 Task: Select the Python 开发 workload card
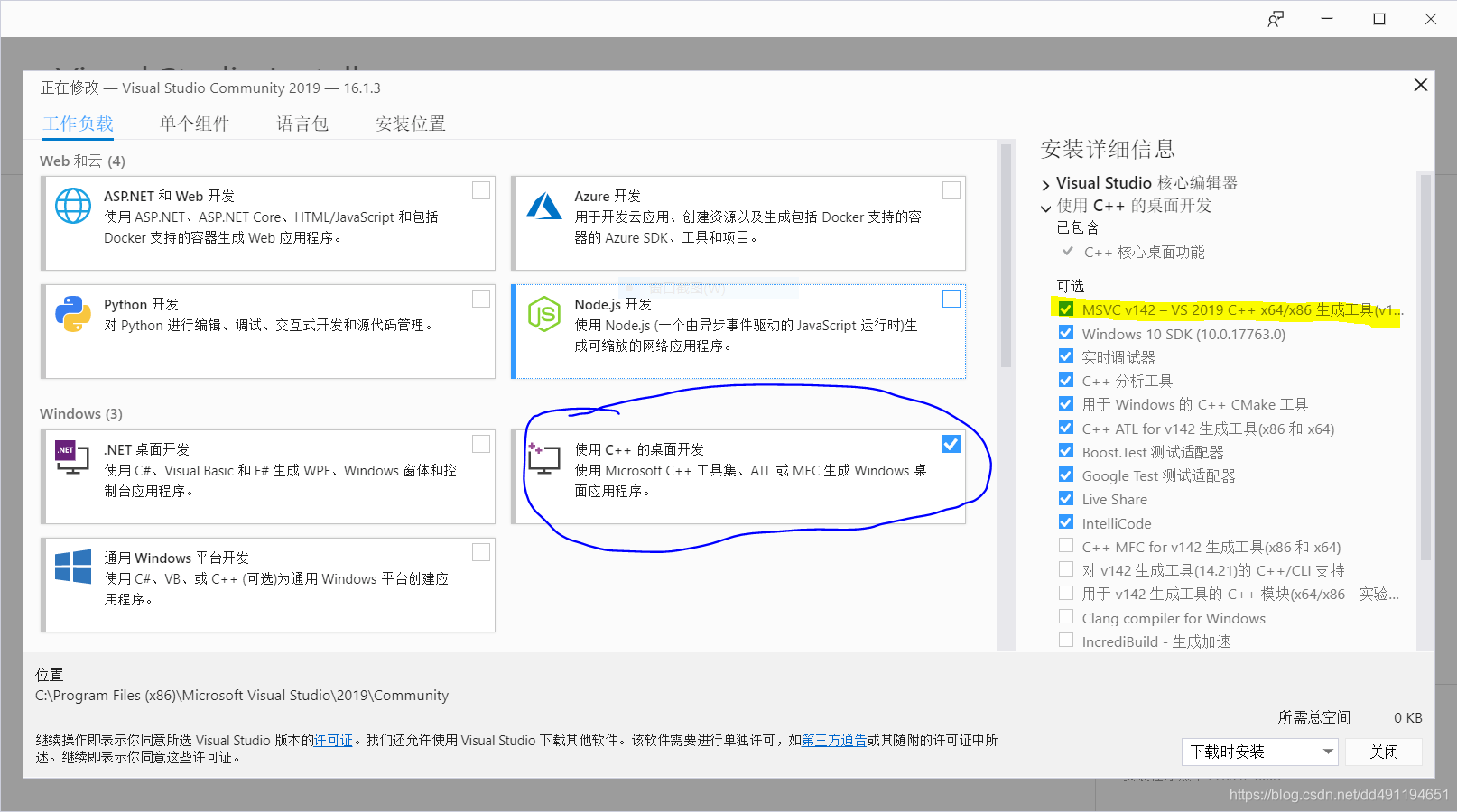268,331
